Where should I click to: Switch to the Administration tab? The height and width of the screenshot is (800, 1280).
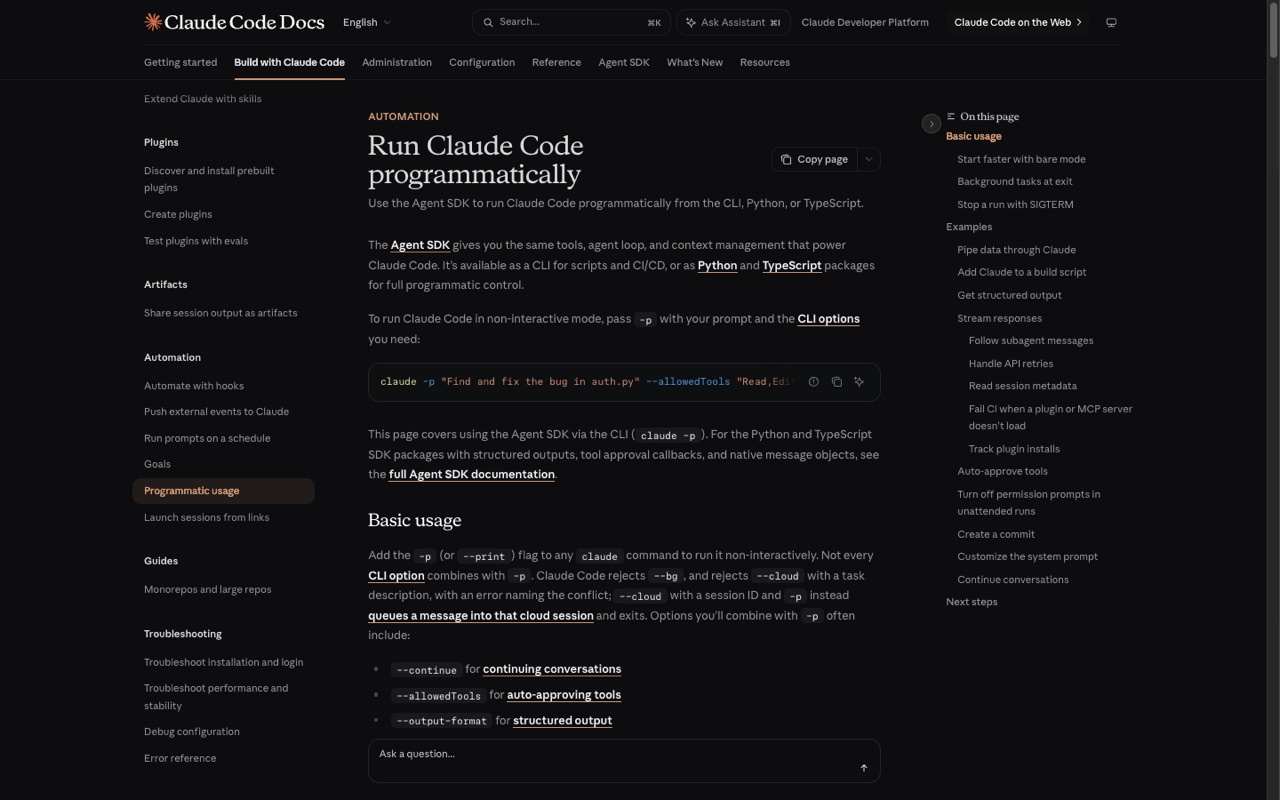397,62
